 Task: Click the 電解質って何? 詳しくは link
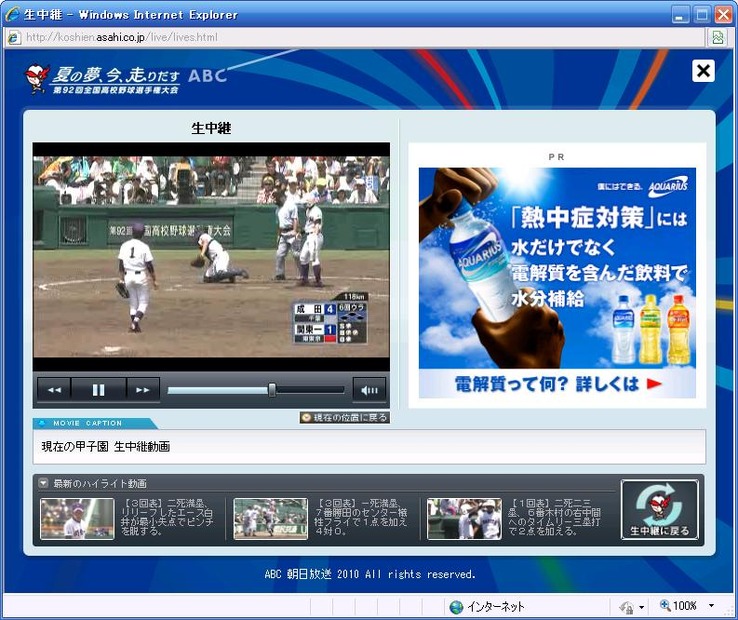[557, 384]
